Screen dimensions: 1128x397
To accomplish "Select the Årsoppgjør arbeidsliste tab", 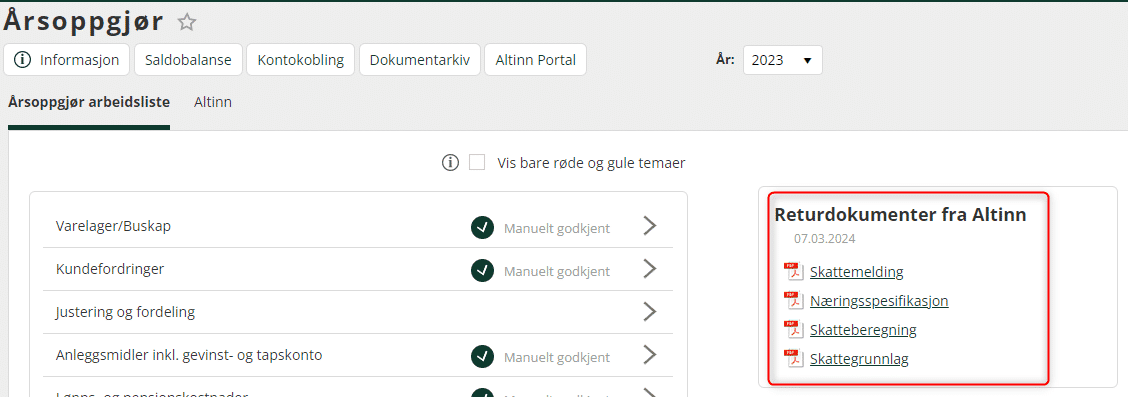I will (89, 102).
